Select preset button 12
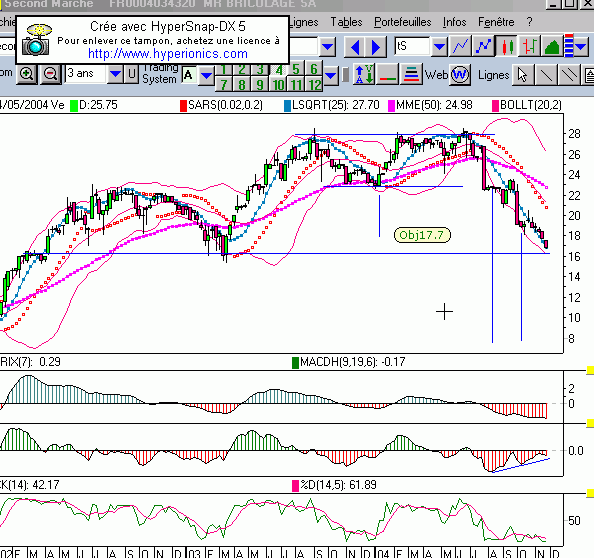 314,85
